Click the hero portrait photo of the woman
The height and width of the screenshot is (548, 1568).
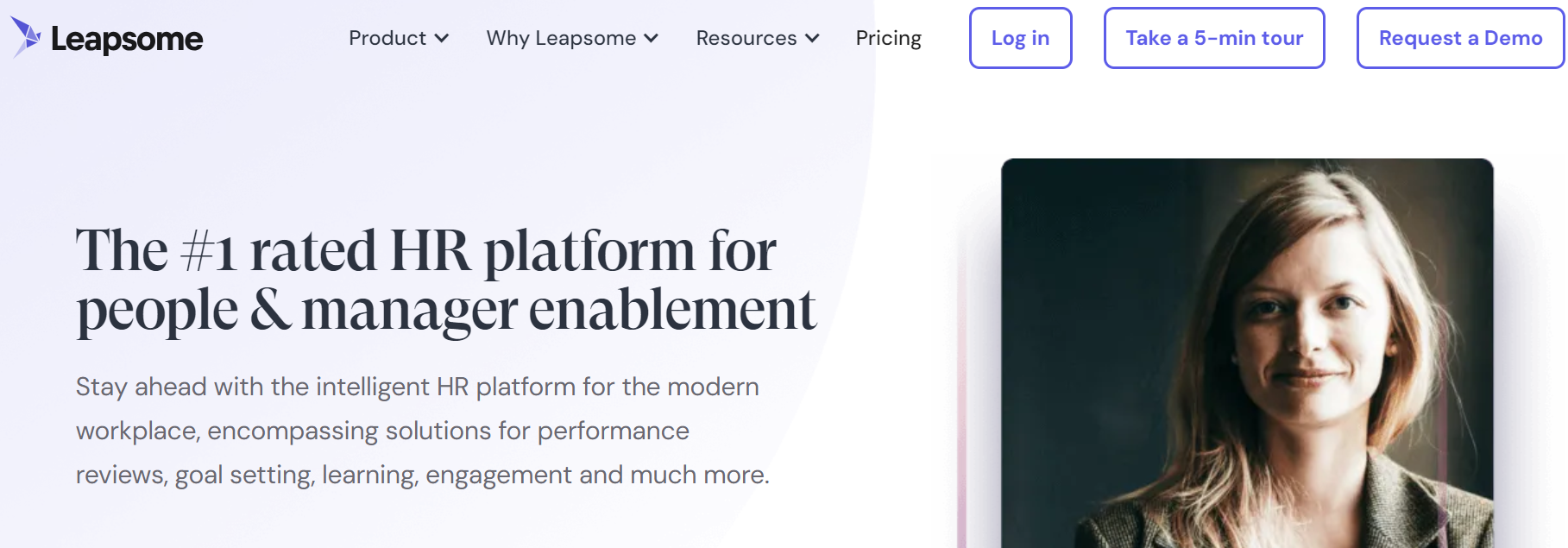pos(1251,345)
